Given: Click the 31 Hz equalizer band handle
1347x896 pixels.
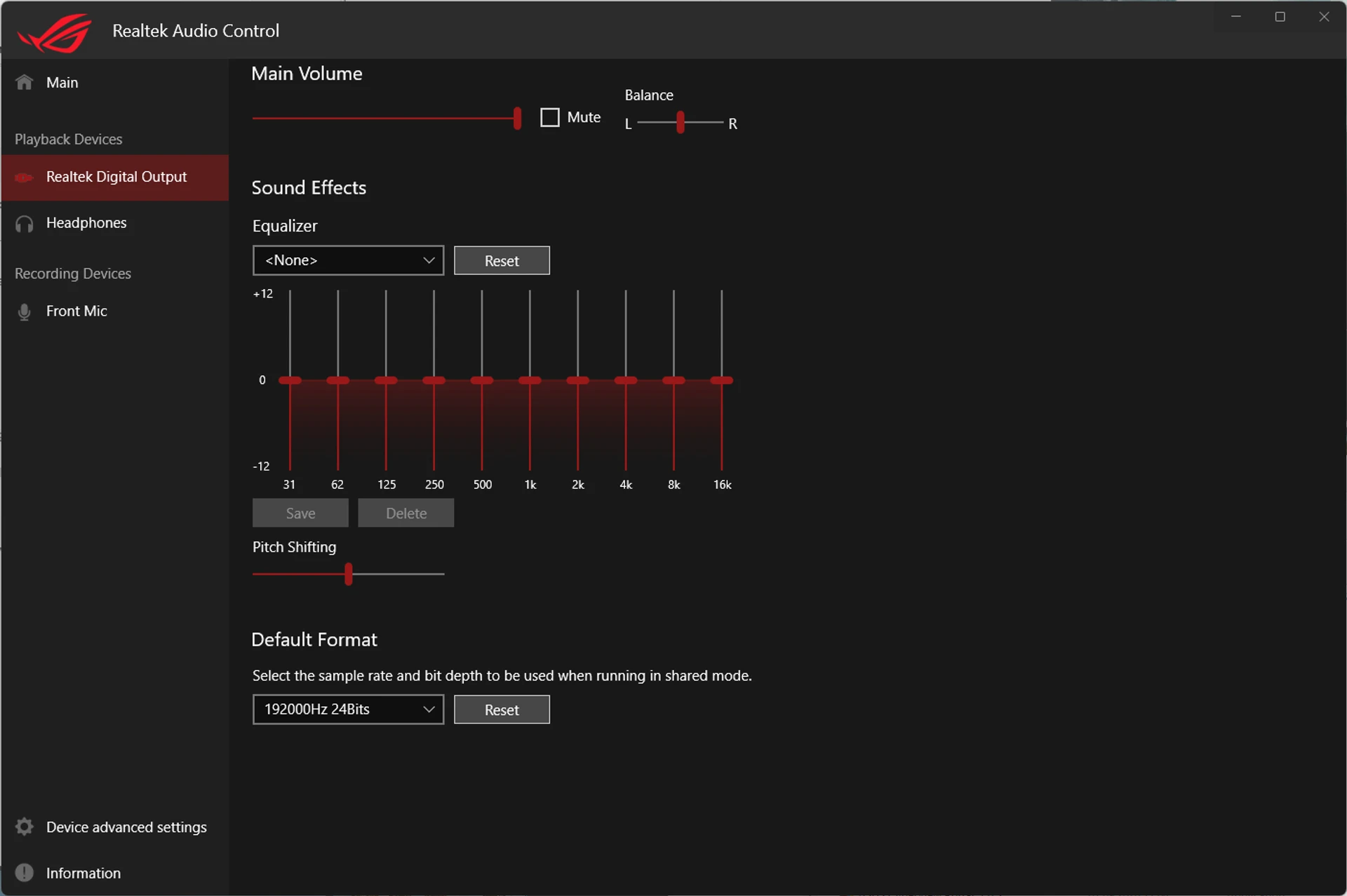Looking at the screenshot, I should (290, 380).
